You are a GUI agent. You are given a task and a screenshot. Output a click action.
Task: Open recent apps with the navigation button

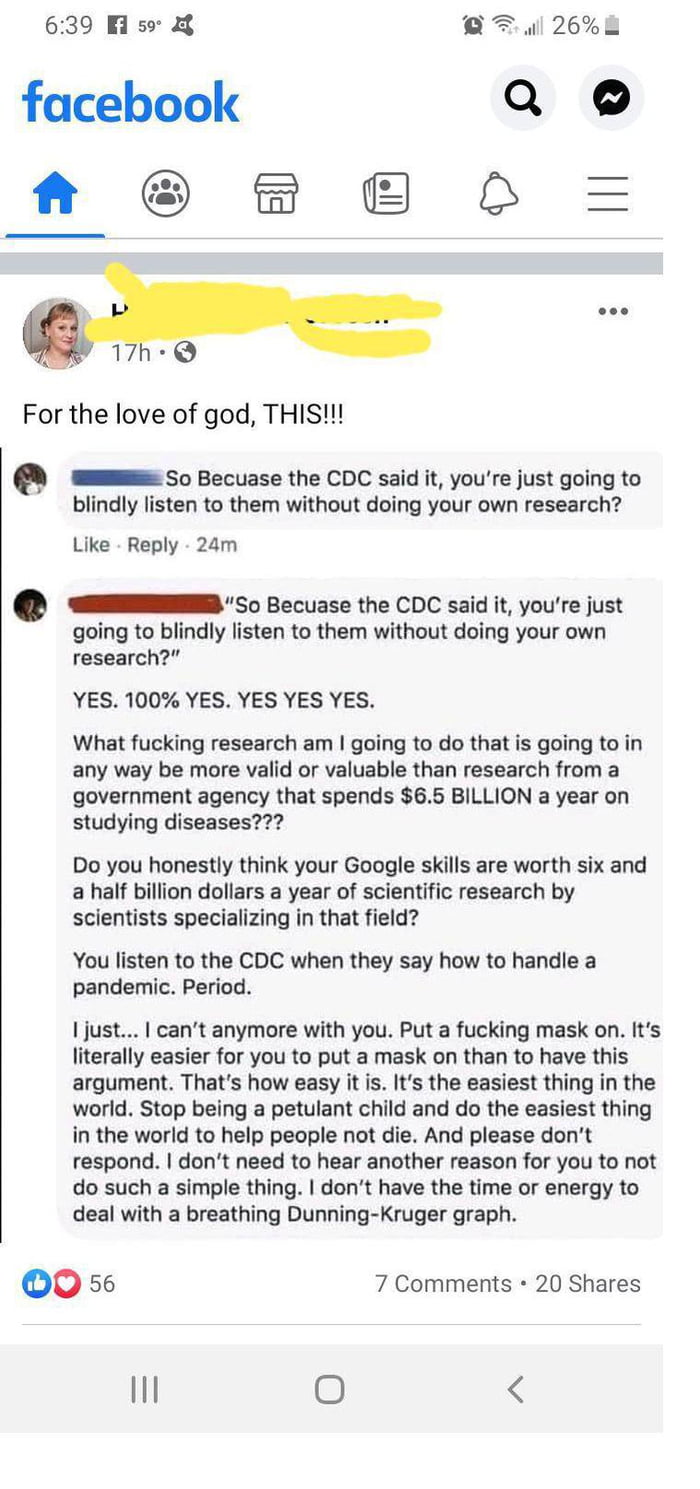(x=145, y=1388)
